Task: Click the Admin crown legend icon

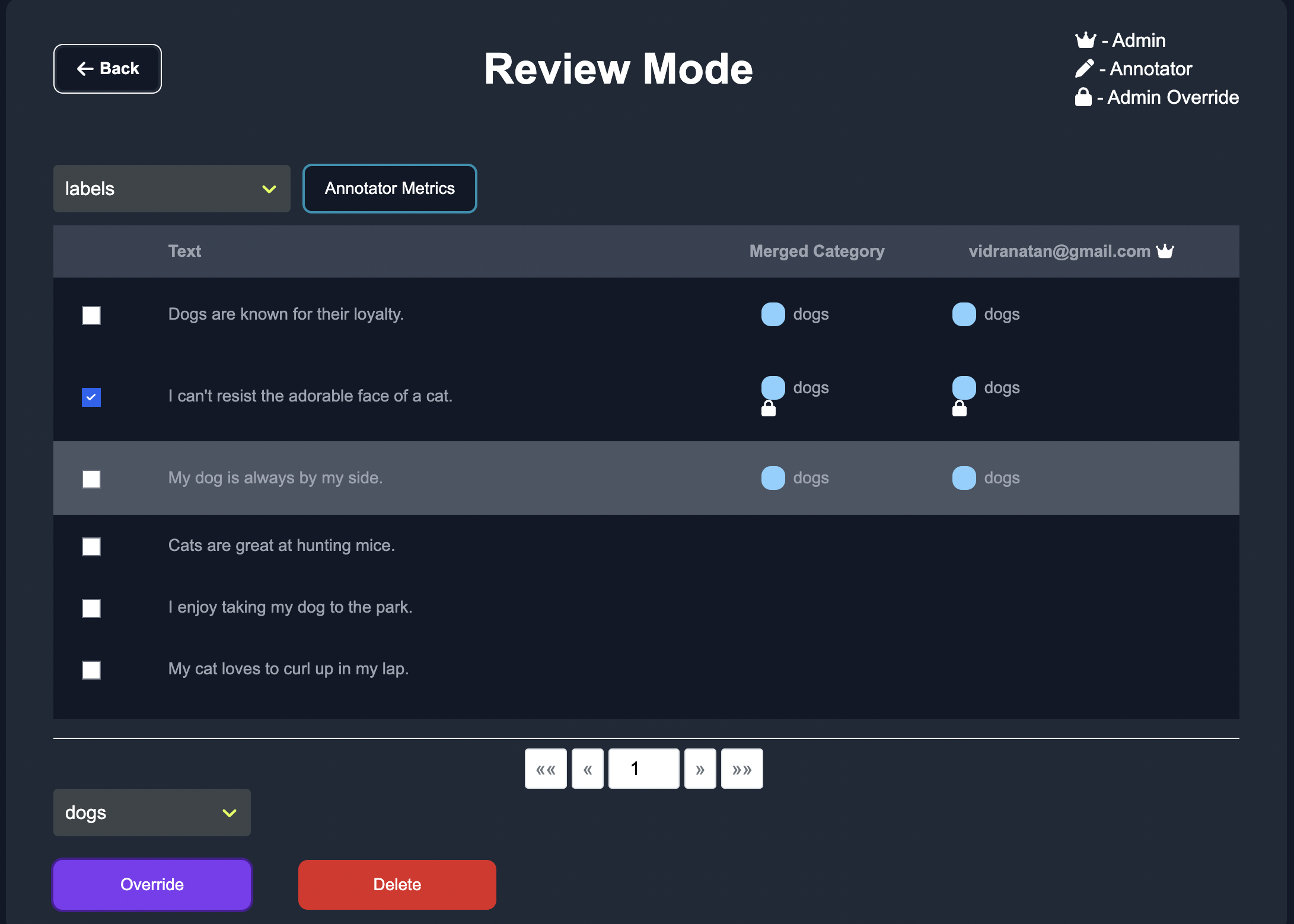Action: click(x=1085, y=40)
